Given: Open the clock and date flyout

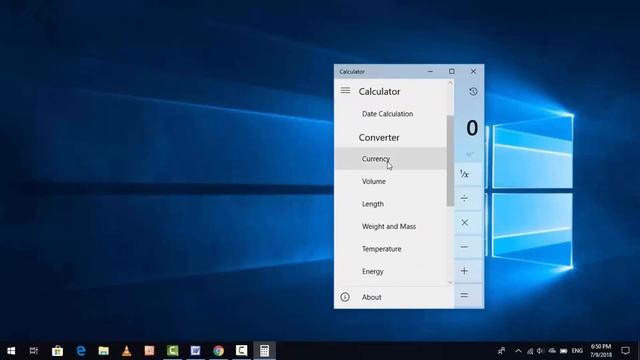Looking at the screenshot, I should [601, 351].
